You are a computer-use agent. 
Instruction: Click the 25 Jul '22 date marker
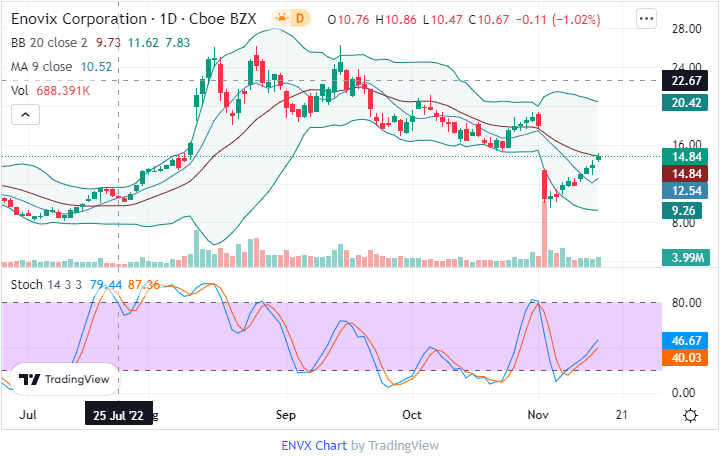pyautogui.click(x=119, y=414)
